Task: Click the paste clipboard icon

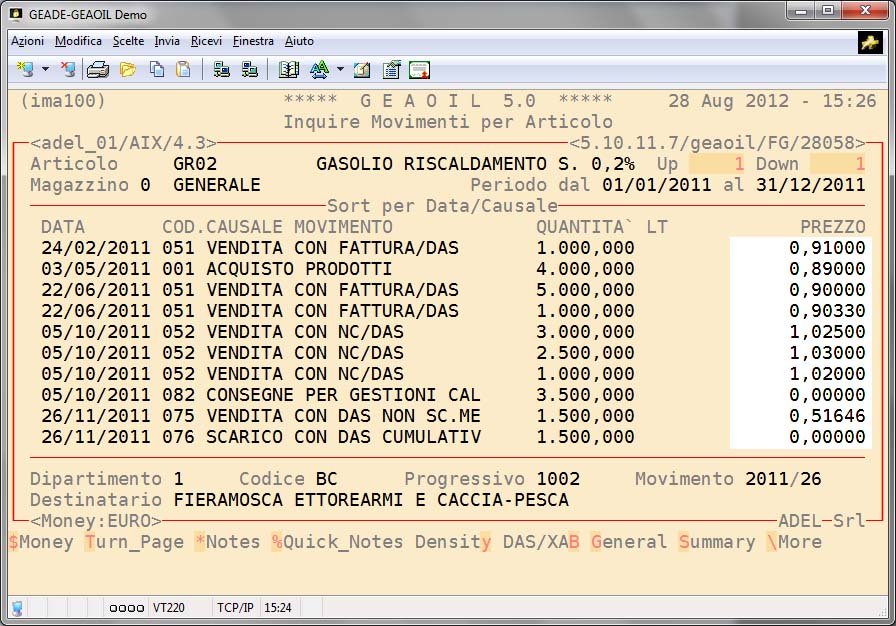Action: click(x=183, y=70)
